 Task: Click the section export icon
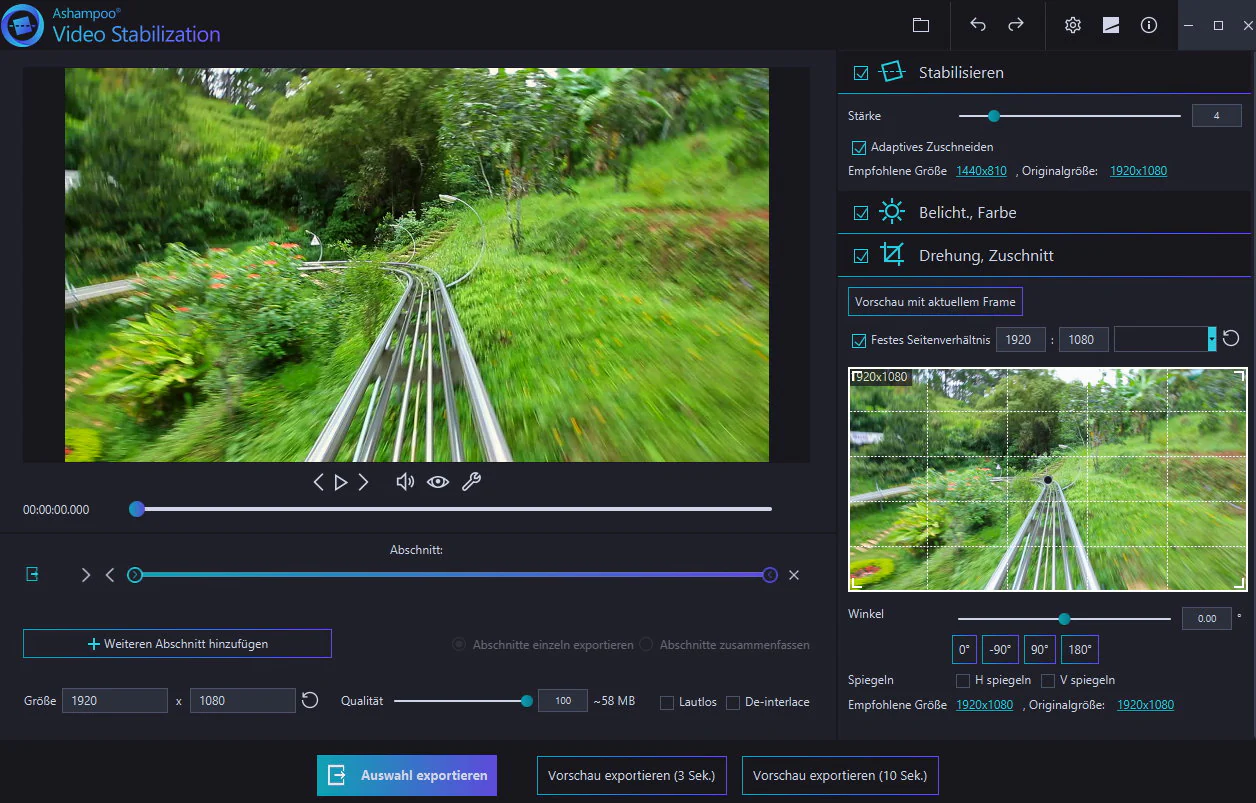(x=33, y=574)
